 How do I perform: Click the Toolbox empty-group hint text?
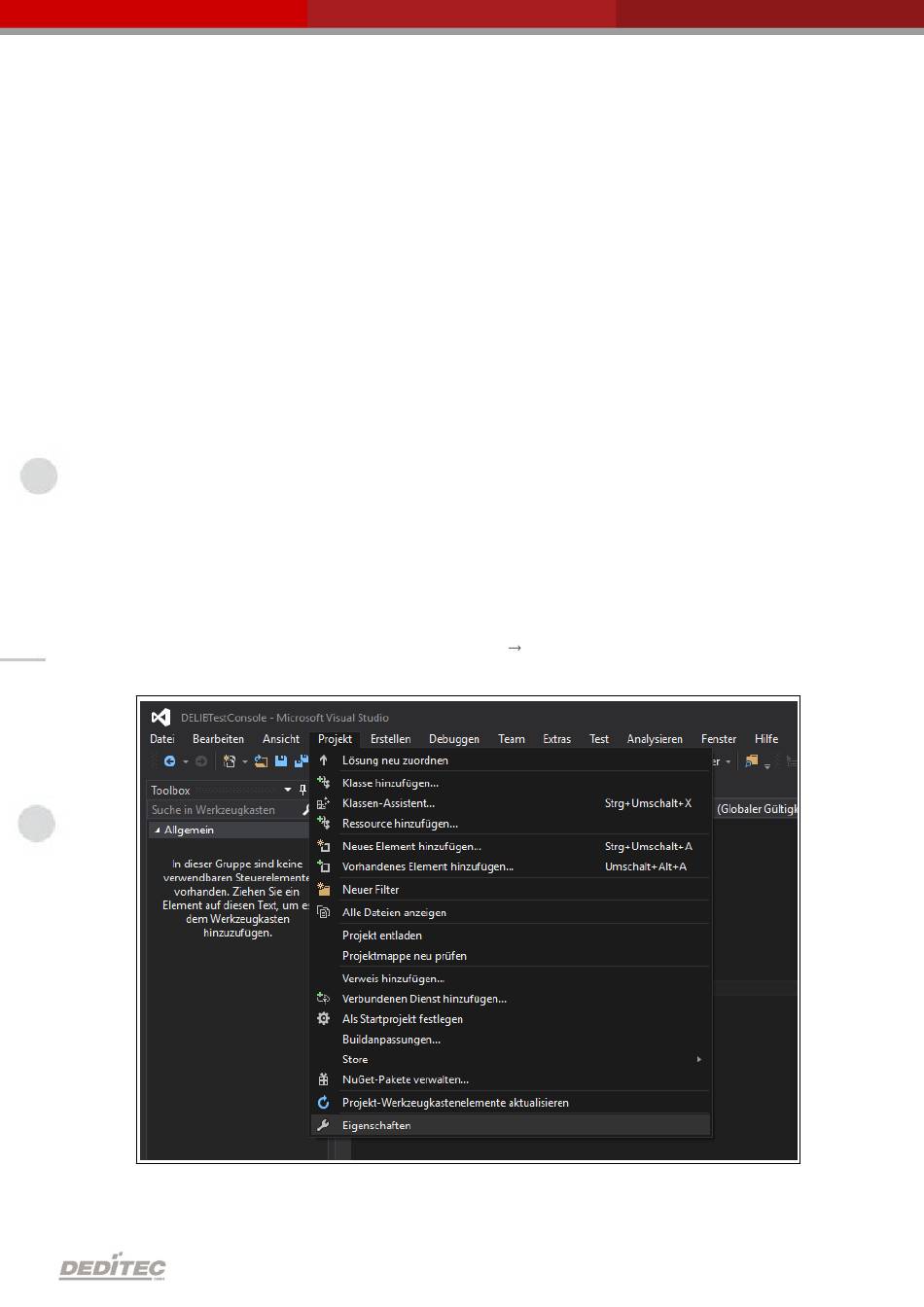coord(236,898)
